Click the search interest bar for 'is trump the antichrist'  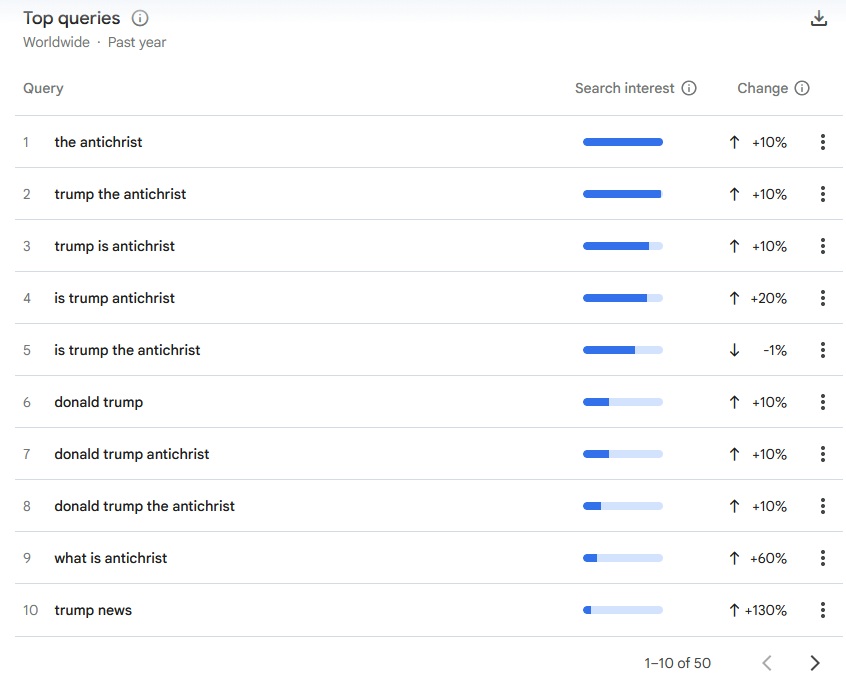pyautogui.click(x=623, y=350)
